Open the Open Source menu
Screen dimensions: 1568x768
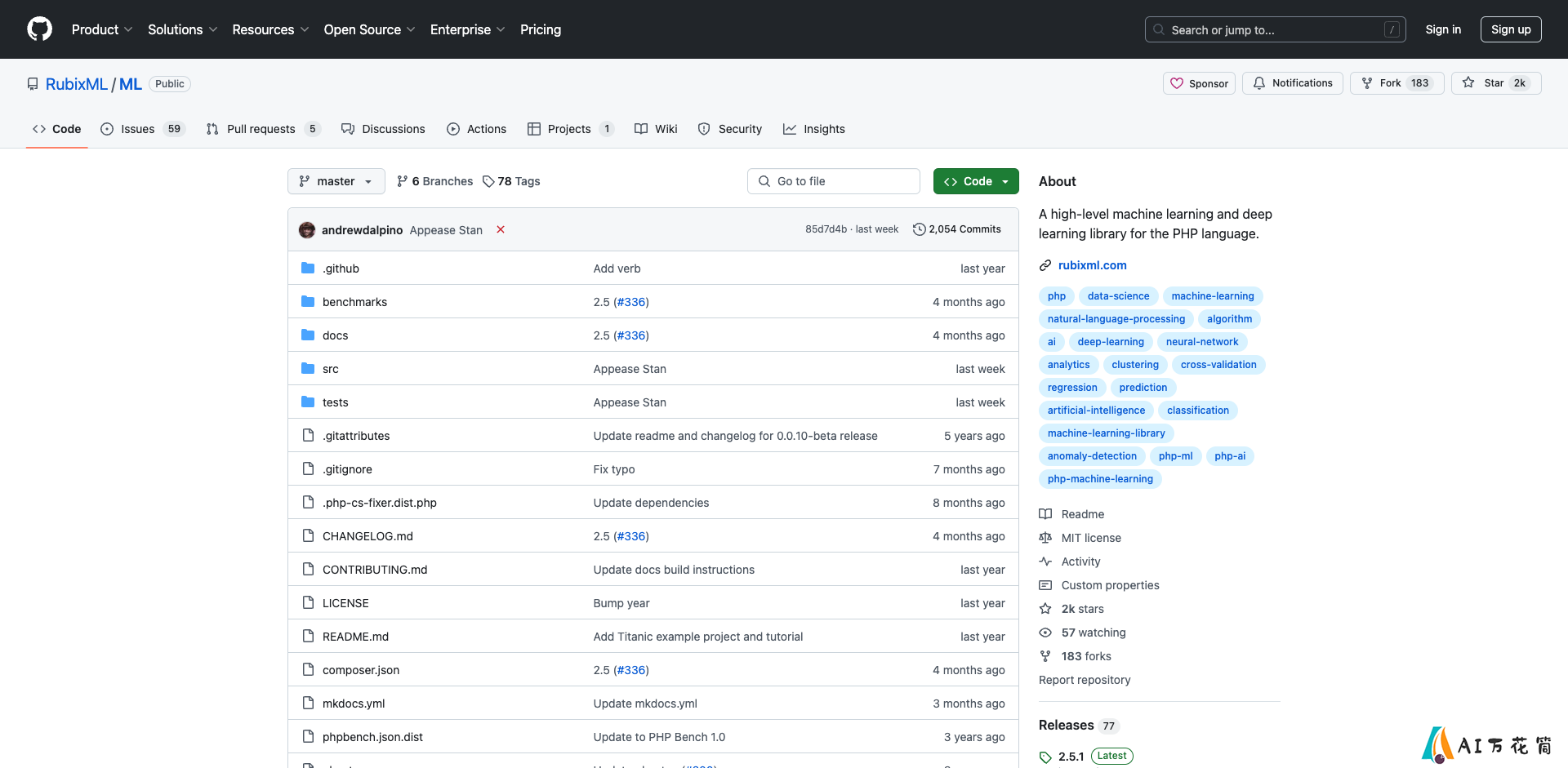(x=369, y=29)
